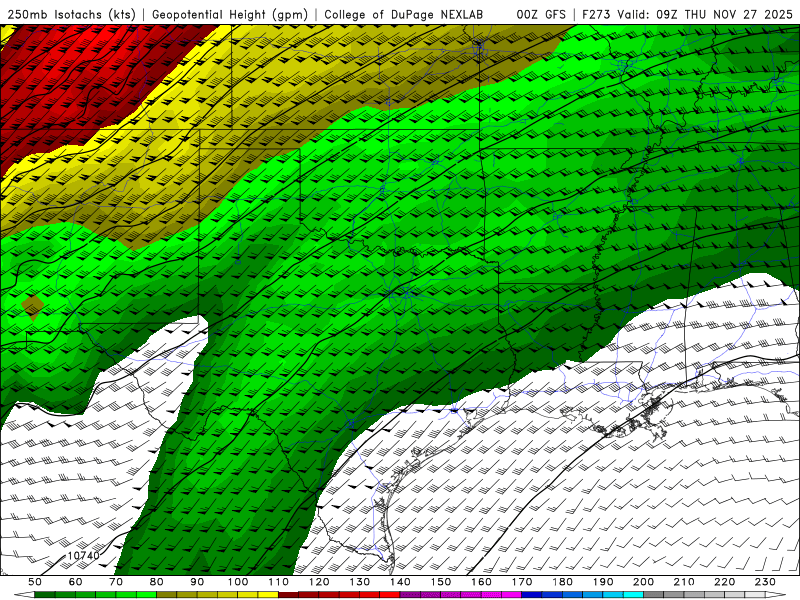Click the bright yellow swatch ending at 110
The image size is (800, 600).
click(x=268, y=595)
